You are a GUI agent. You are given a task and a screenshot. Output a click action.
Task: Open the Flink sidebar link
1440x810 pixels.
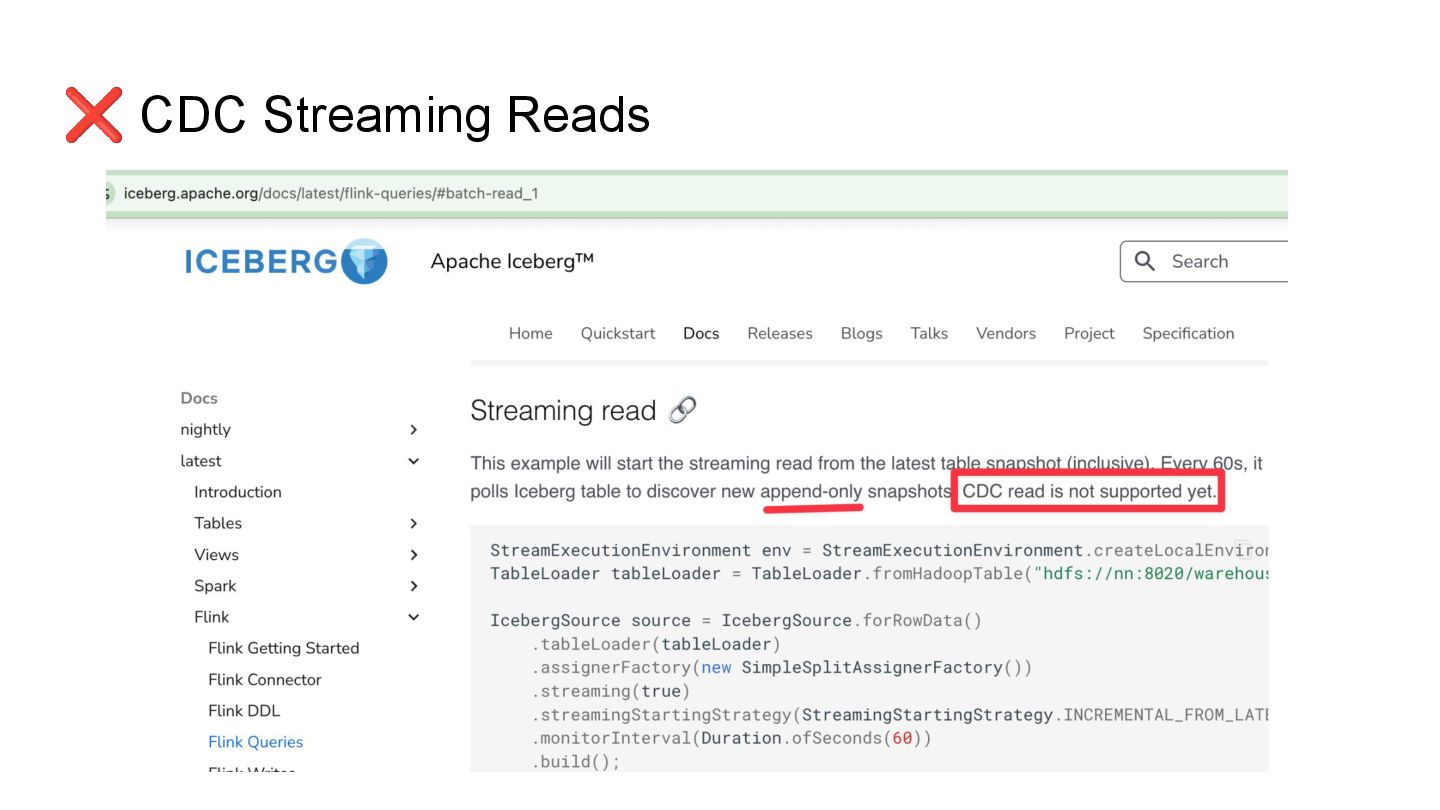point(211,617)
